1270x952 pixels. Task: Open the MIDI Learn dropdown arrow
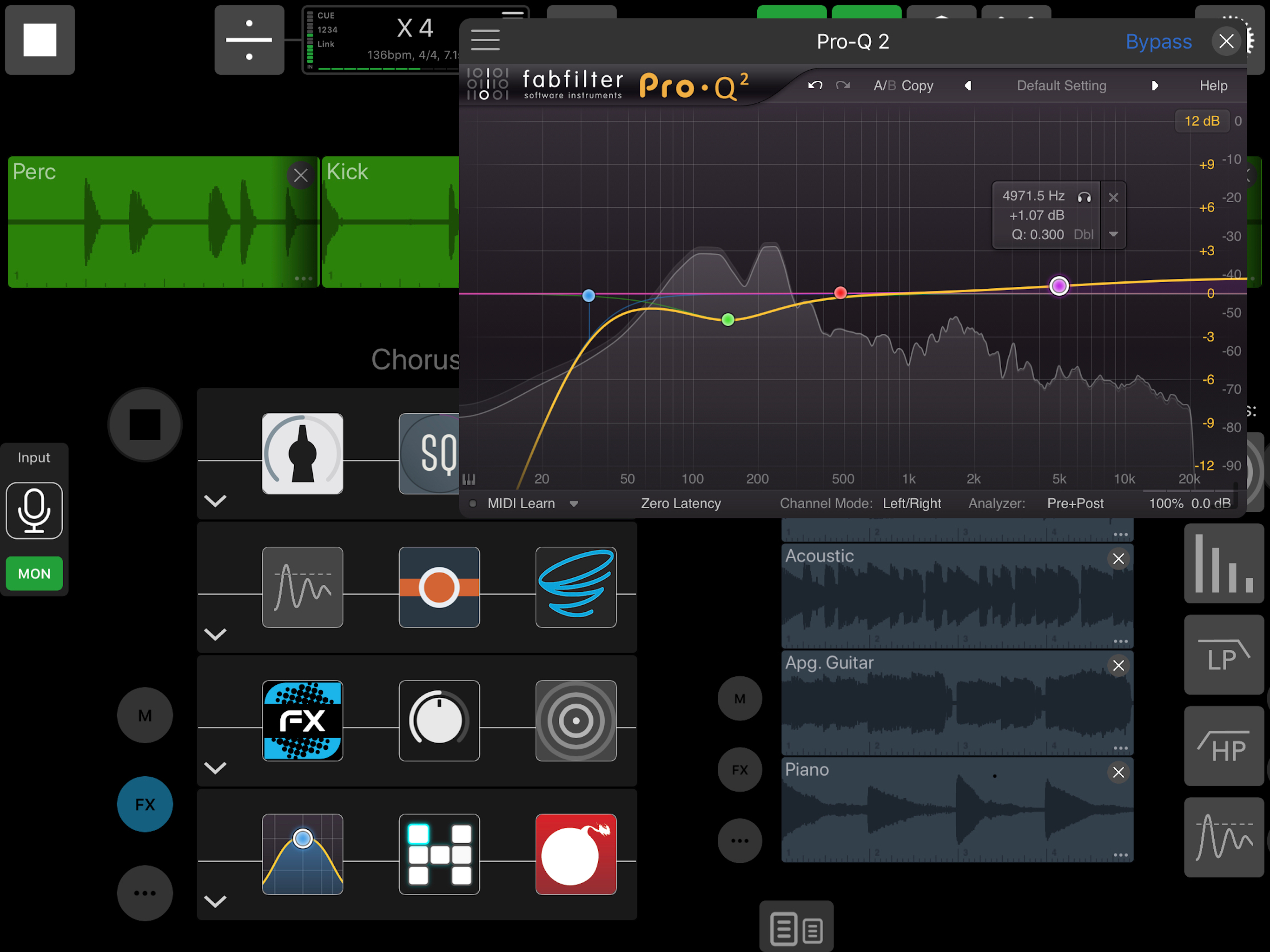click(574, 503)
